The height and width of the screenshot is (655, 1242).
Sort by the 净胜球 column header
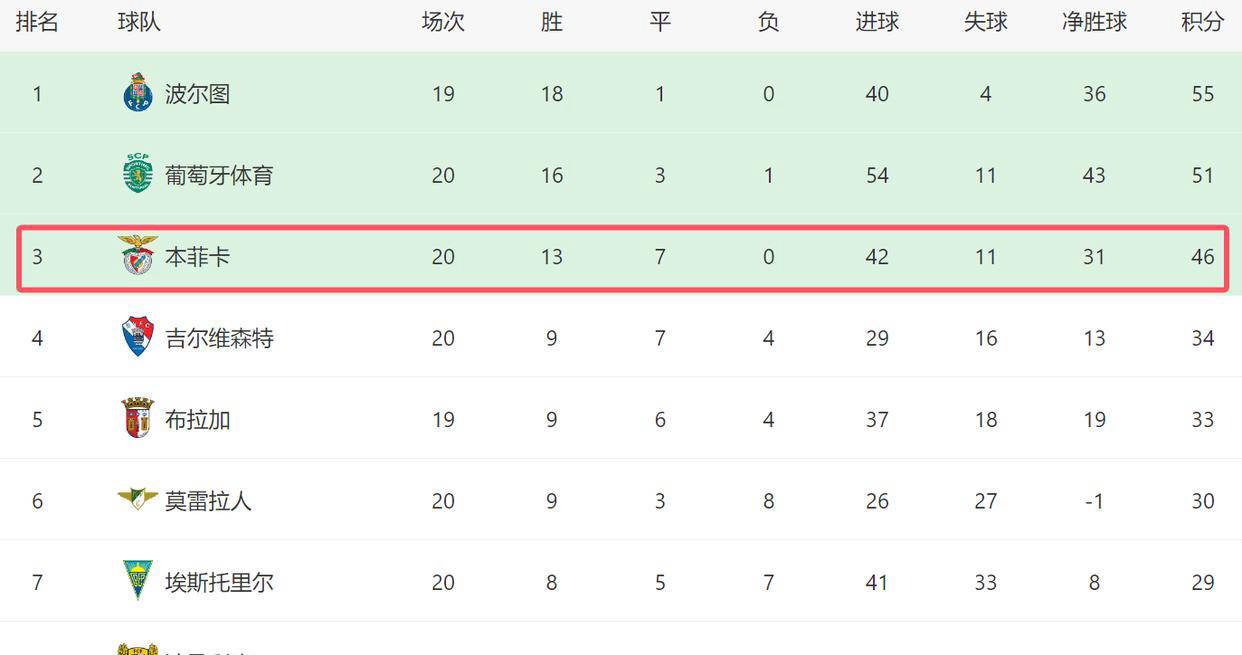coord(1094,22)
